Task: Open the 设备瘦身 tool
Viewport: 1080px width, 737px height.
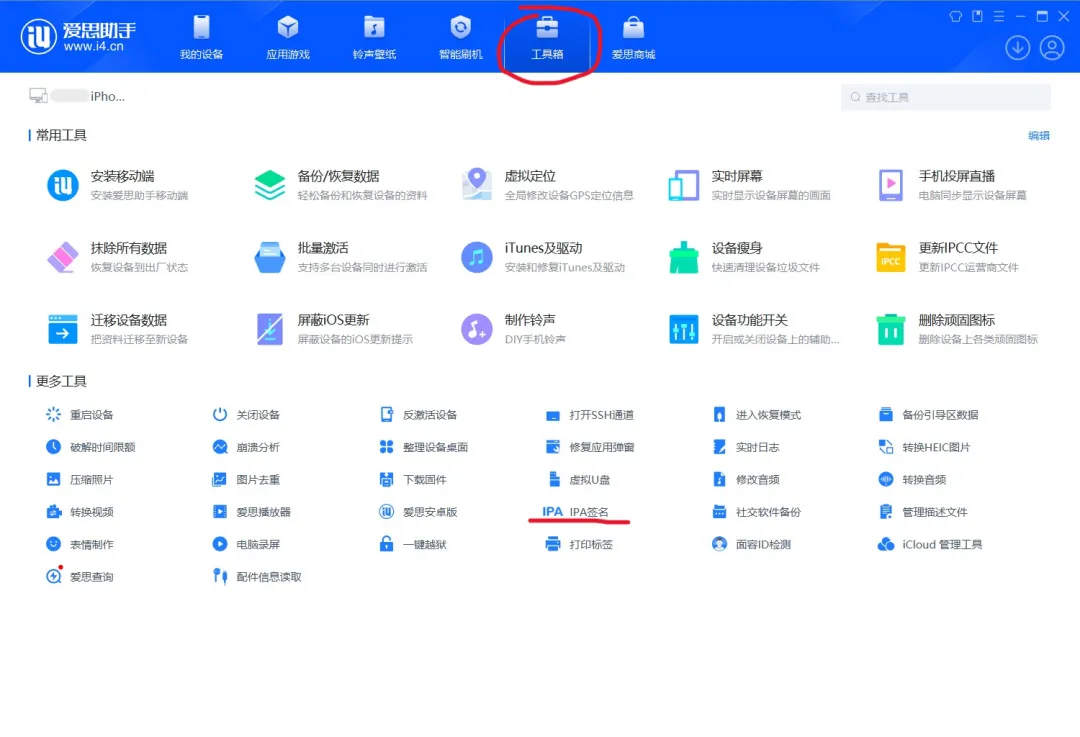Action: point(745,257)
